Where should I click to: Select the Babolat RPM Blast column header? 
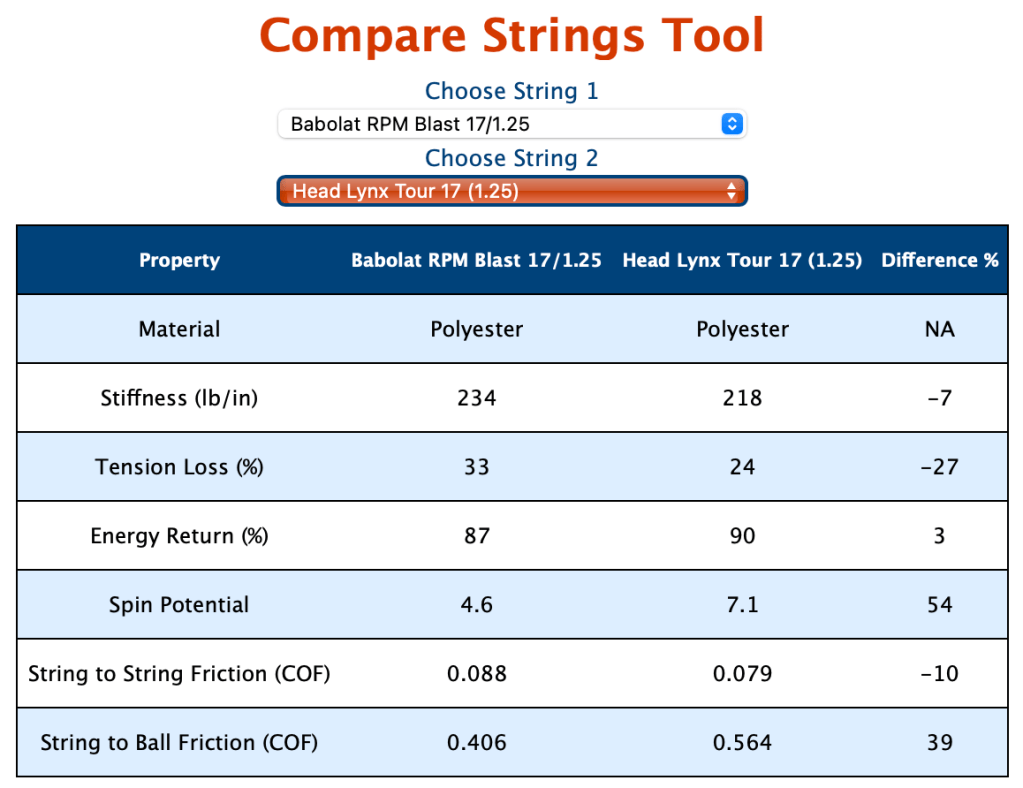point(476,260)
